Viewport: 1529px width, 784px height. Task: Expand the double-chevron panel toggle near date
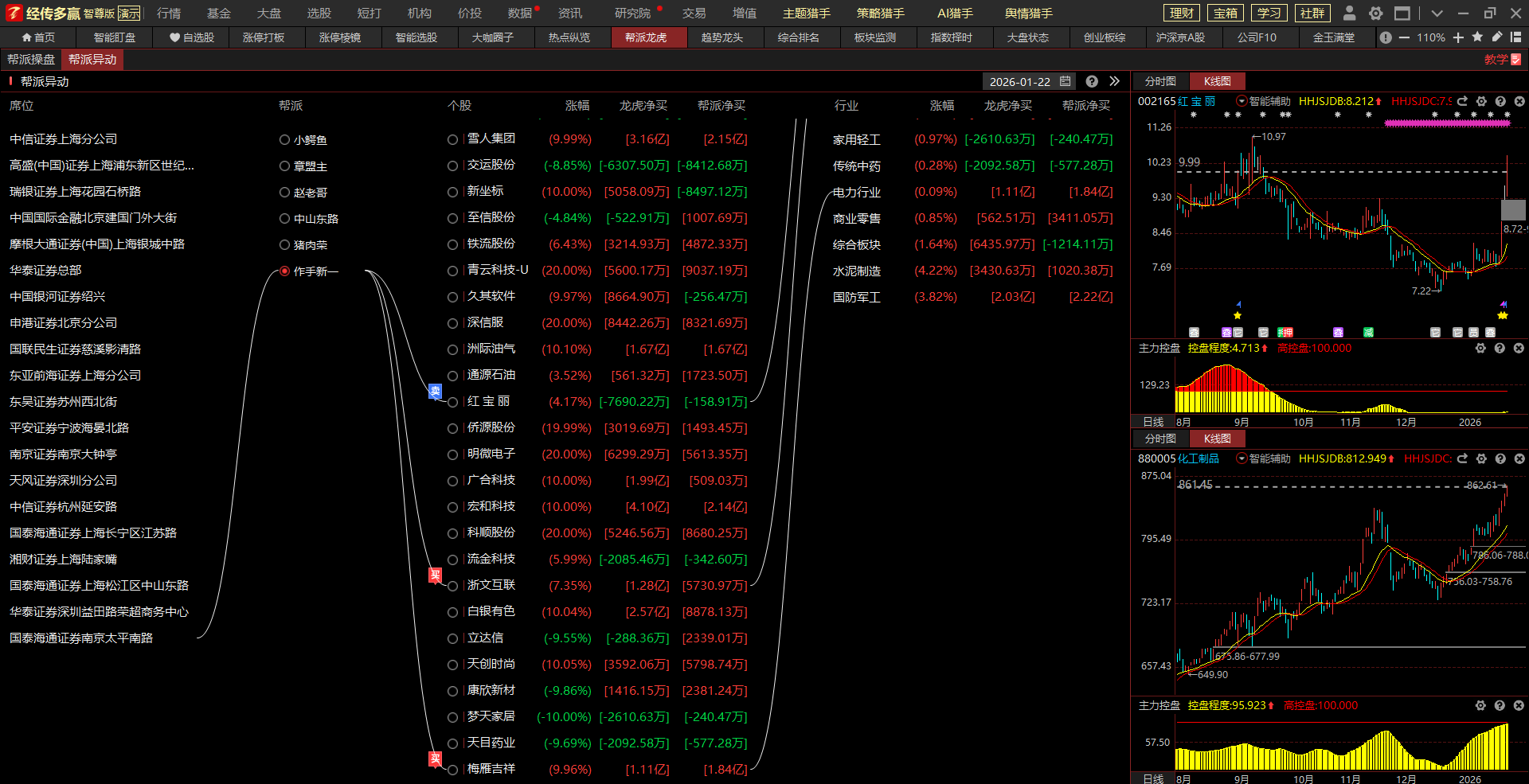(1114, 81)
